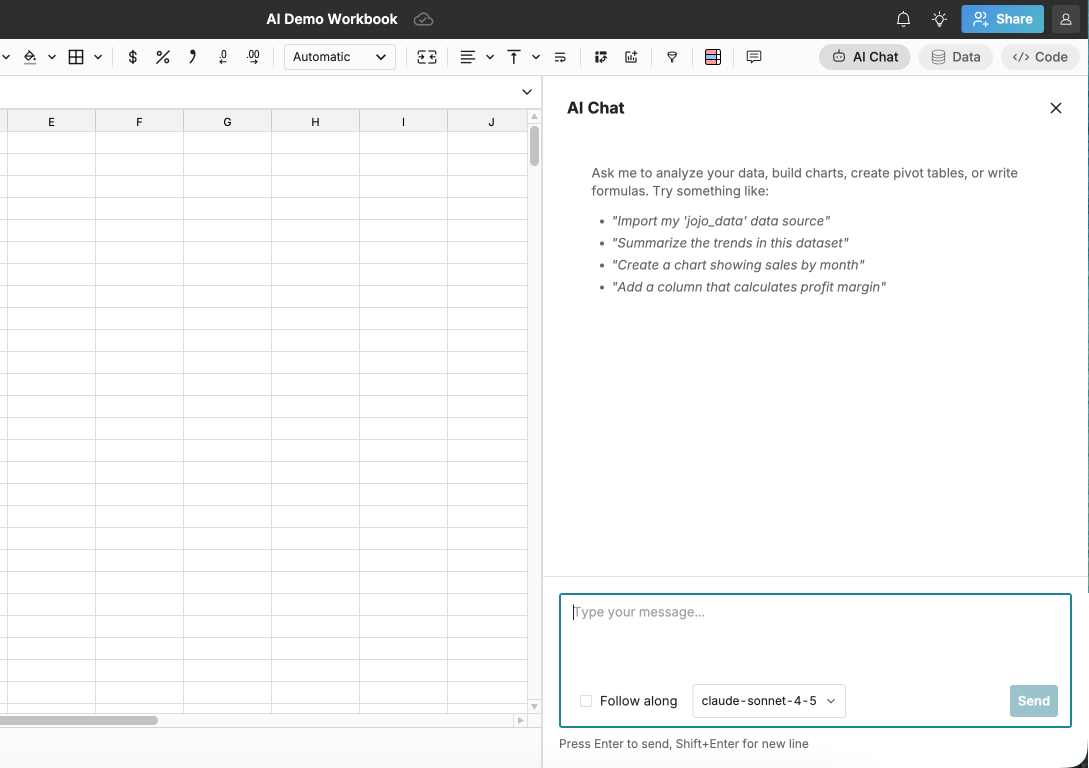The height and width of the screenshot is (768, 1089).
Task: Open the format as table tool
Action: 713,57
